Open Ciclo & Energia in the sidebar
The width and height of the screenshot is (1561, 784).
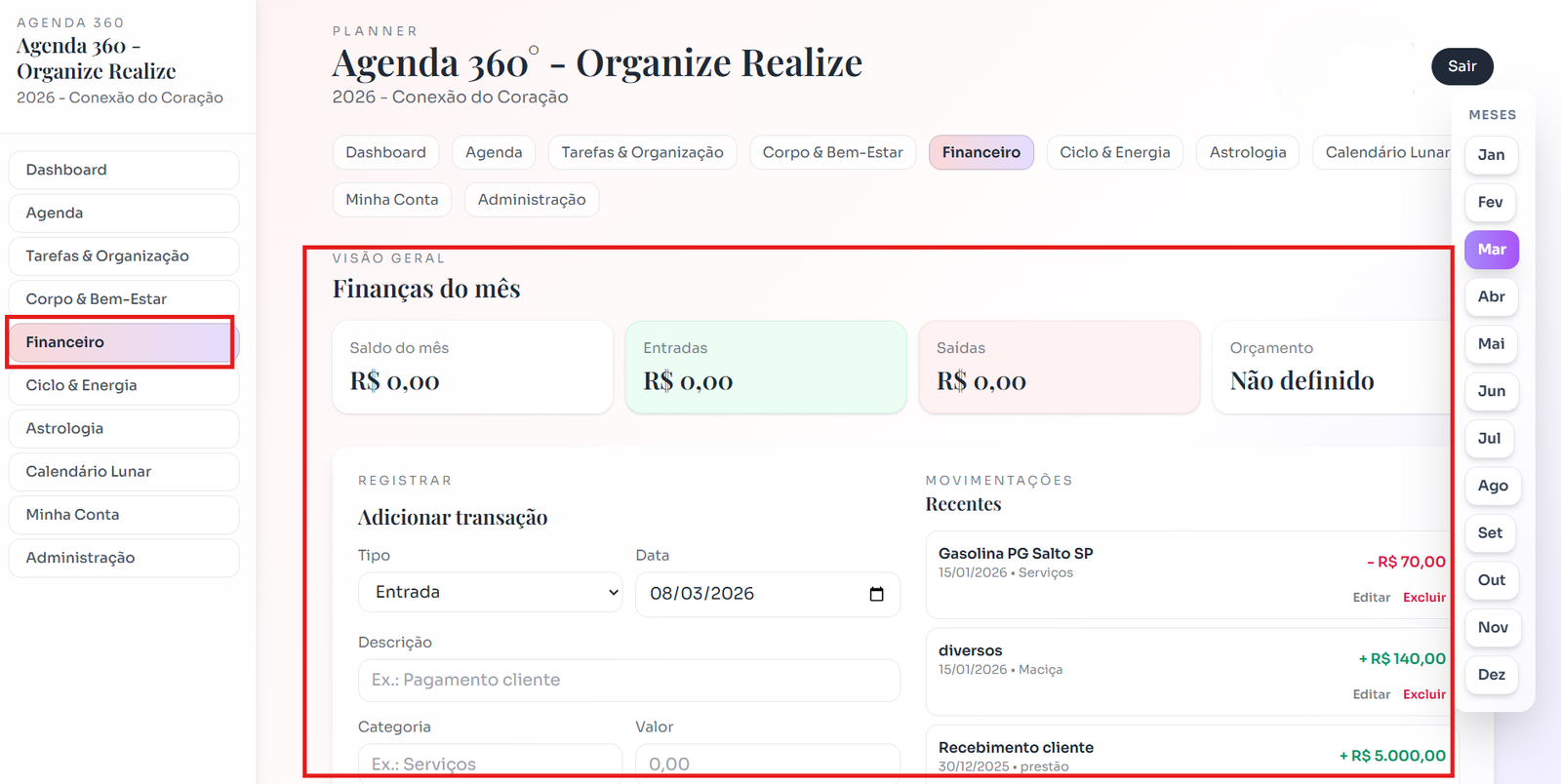point(124,385)
